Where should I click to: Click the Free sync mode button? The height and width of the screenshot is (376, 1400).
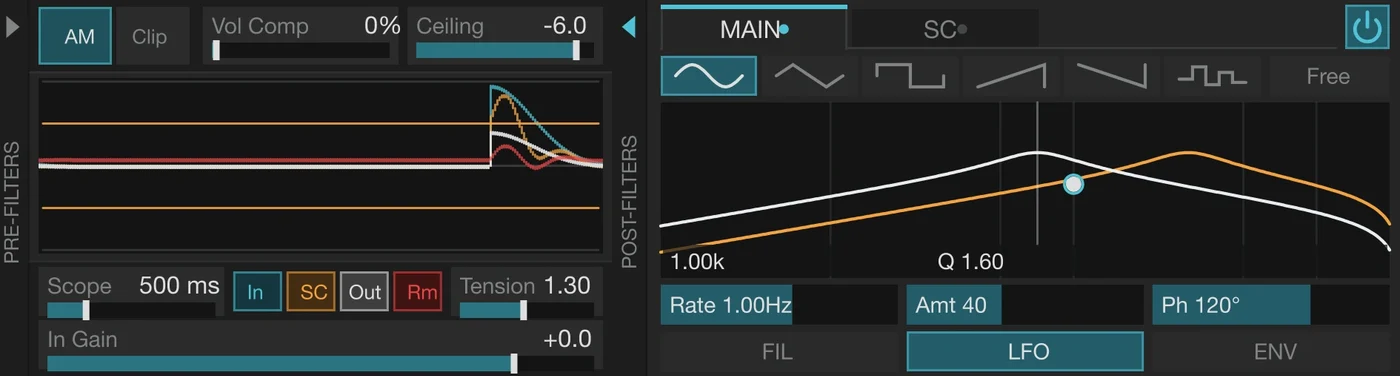(x=1328, y=76)
